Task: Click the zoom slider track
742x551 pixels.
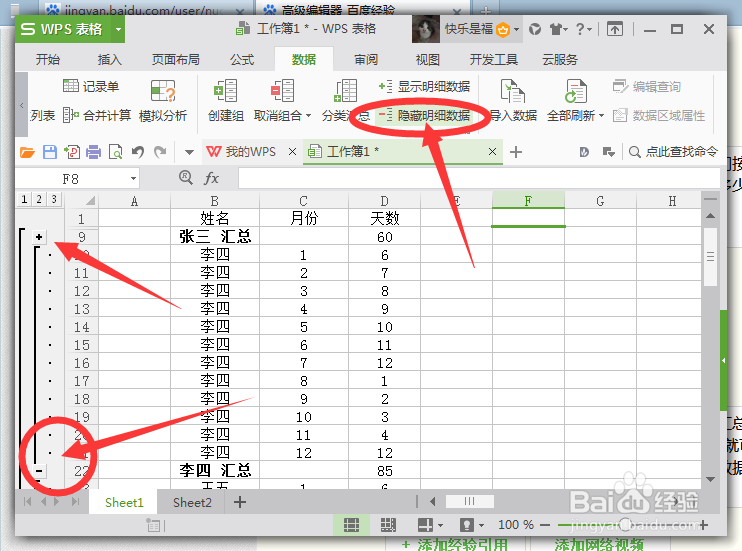Action: [626, 524]
